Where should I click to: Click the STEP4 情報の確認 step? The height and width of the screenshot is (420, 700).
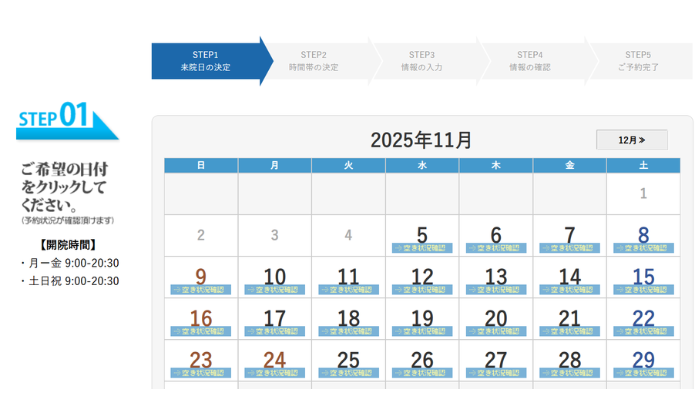(x=530, y=60)
